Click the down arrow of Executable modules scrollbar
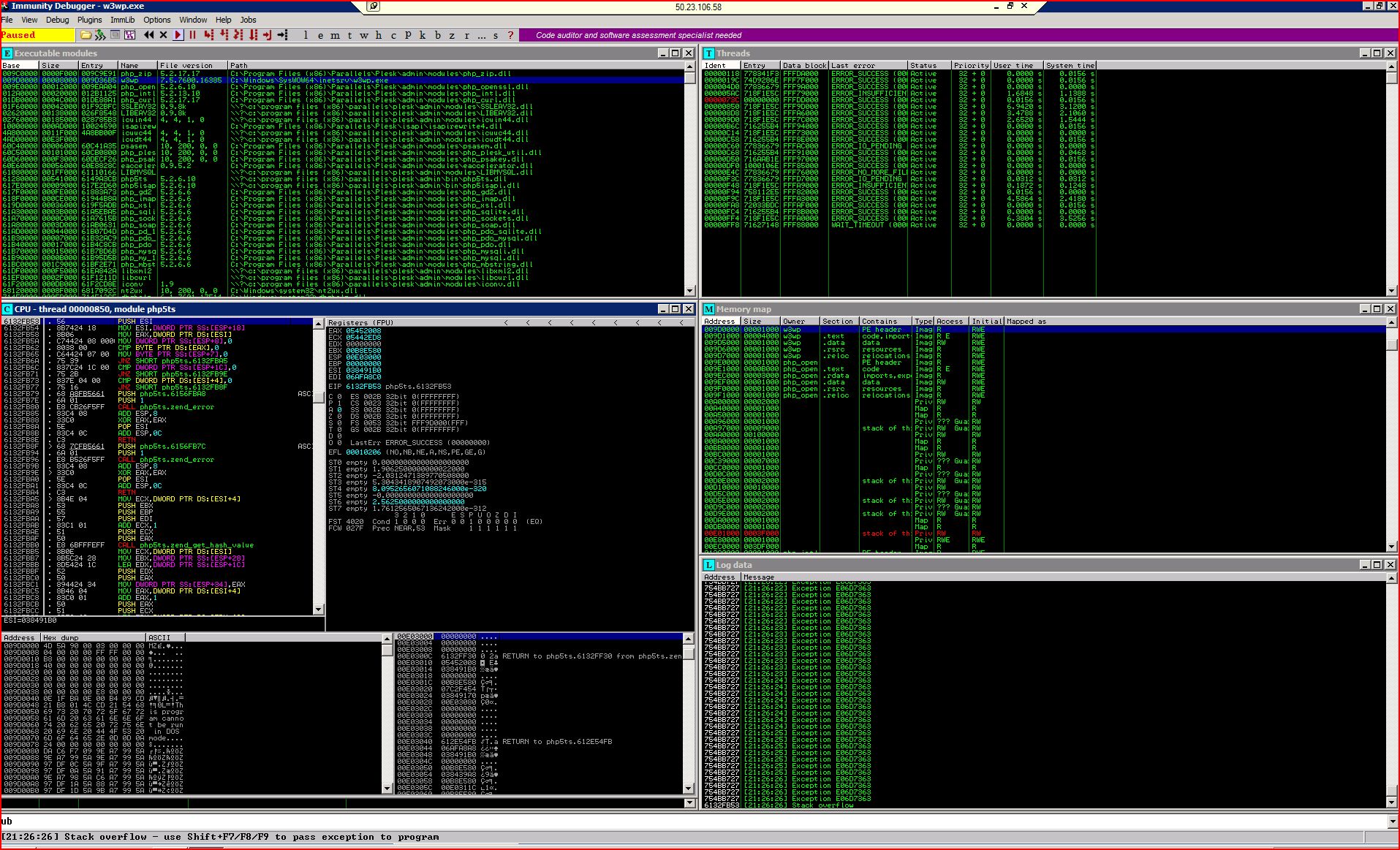 [x=689, y=291]
